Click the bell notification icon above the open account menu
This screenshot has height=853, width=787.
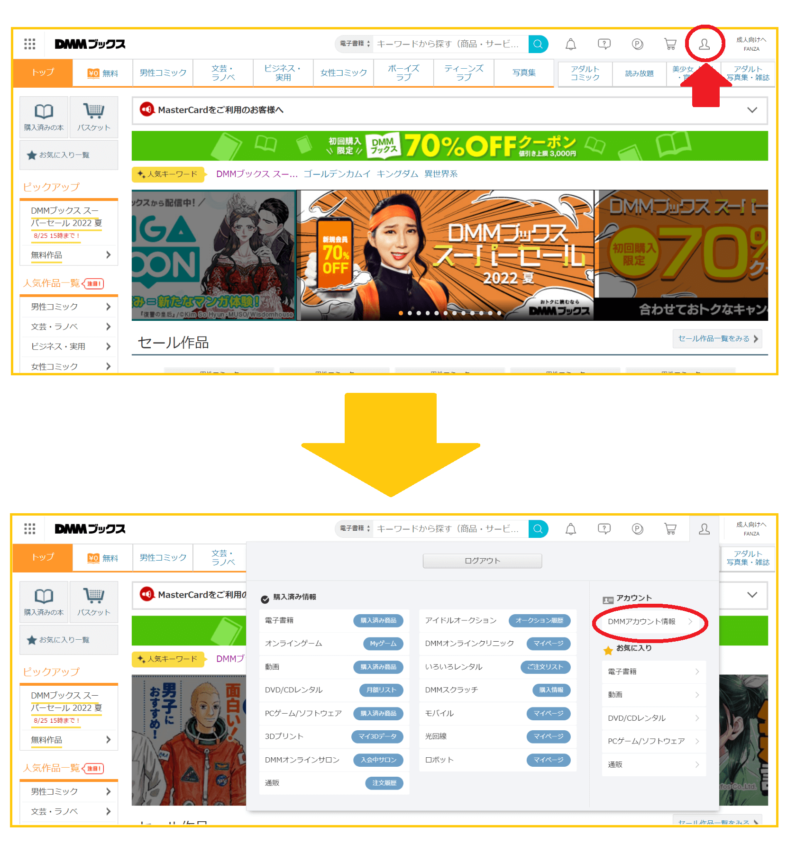pyautogui.click(x=571, y=528)
